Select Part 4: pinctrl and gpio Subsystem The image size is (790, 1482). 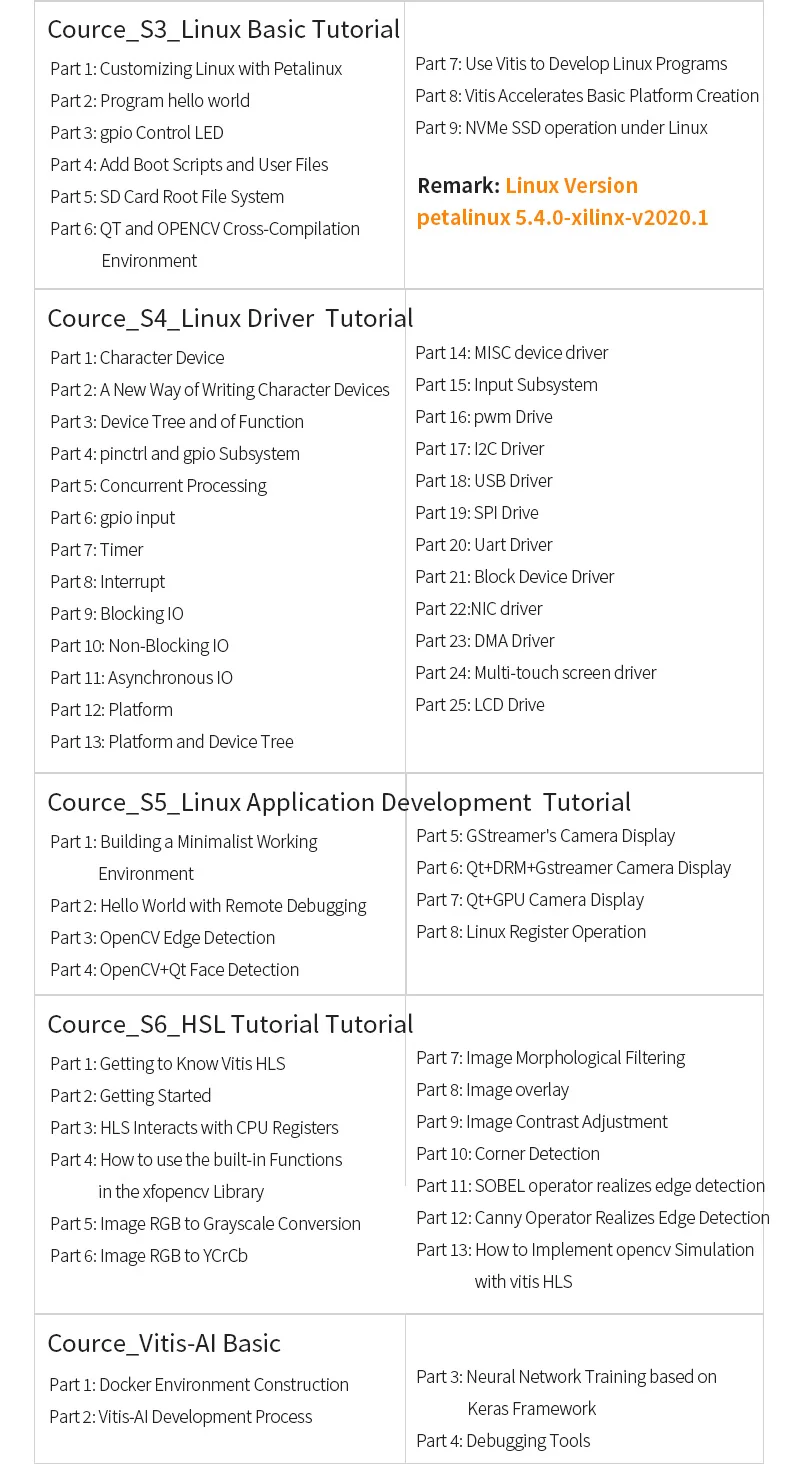coord(175,454)
